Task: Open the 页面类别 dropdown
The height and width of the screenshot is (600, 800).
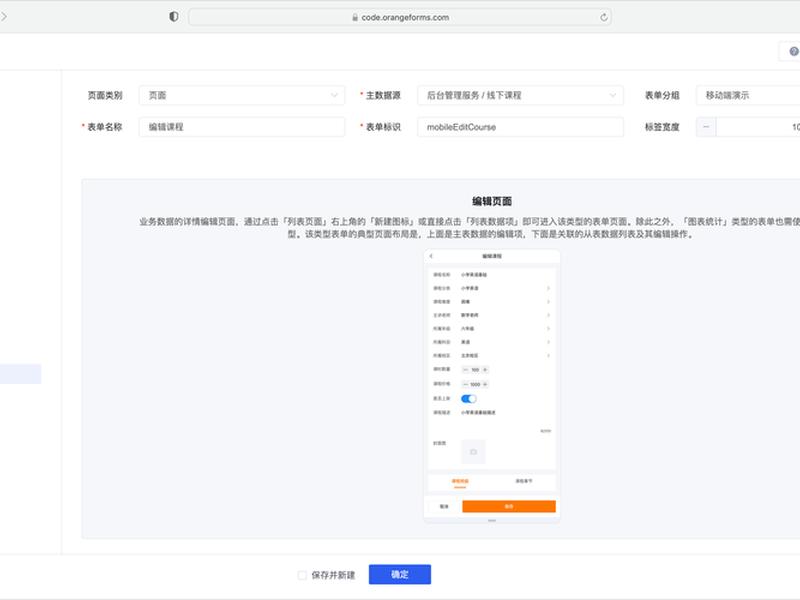Action: [x=242, y=95]
